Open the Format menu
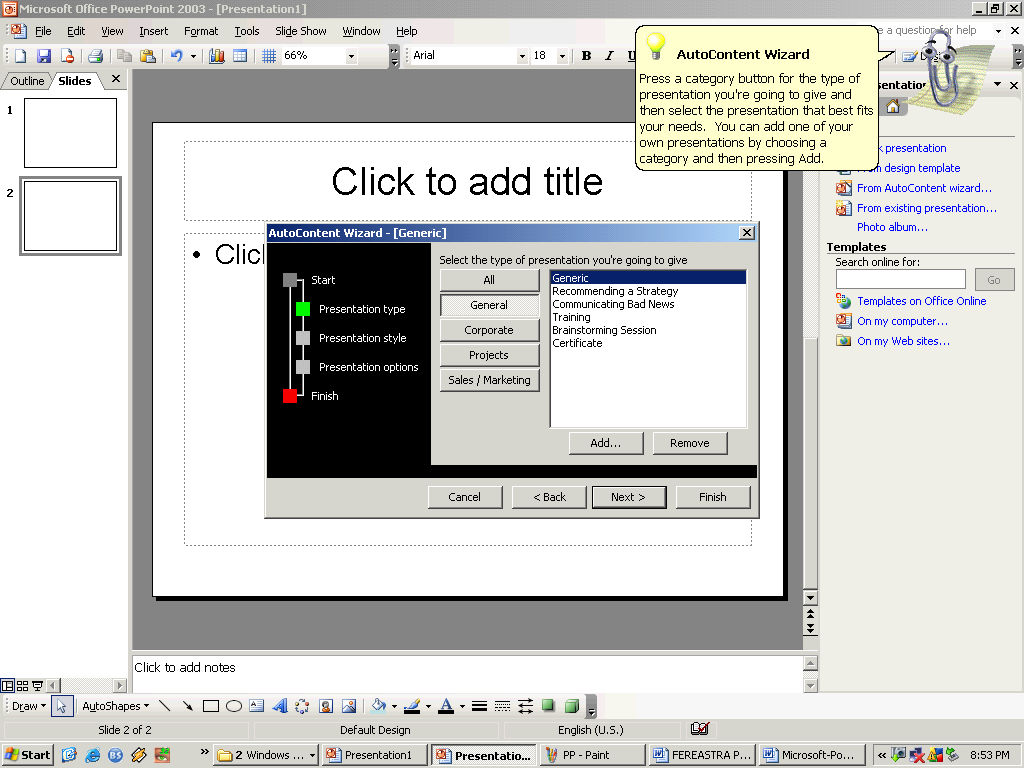The height and width of the screenshot is (768, 1024). point(200,31)
